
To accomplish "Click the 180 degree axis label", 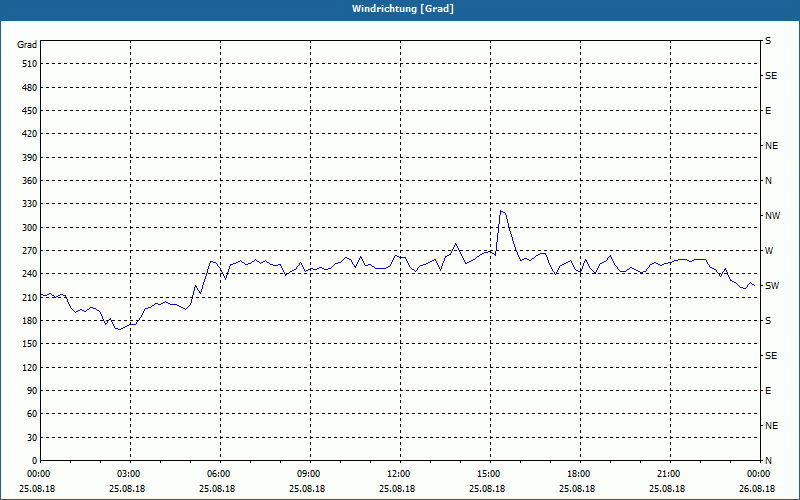I will tap(30, 321).
